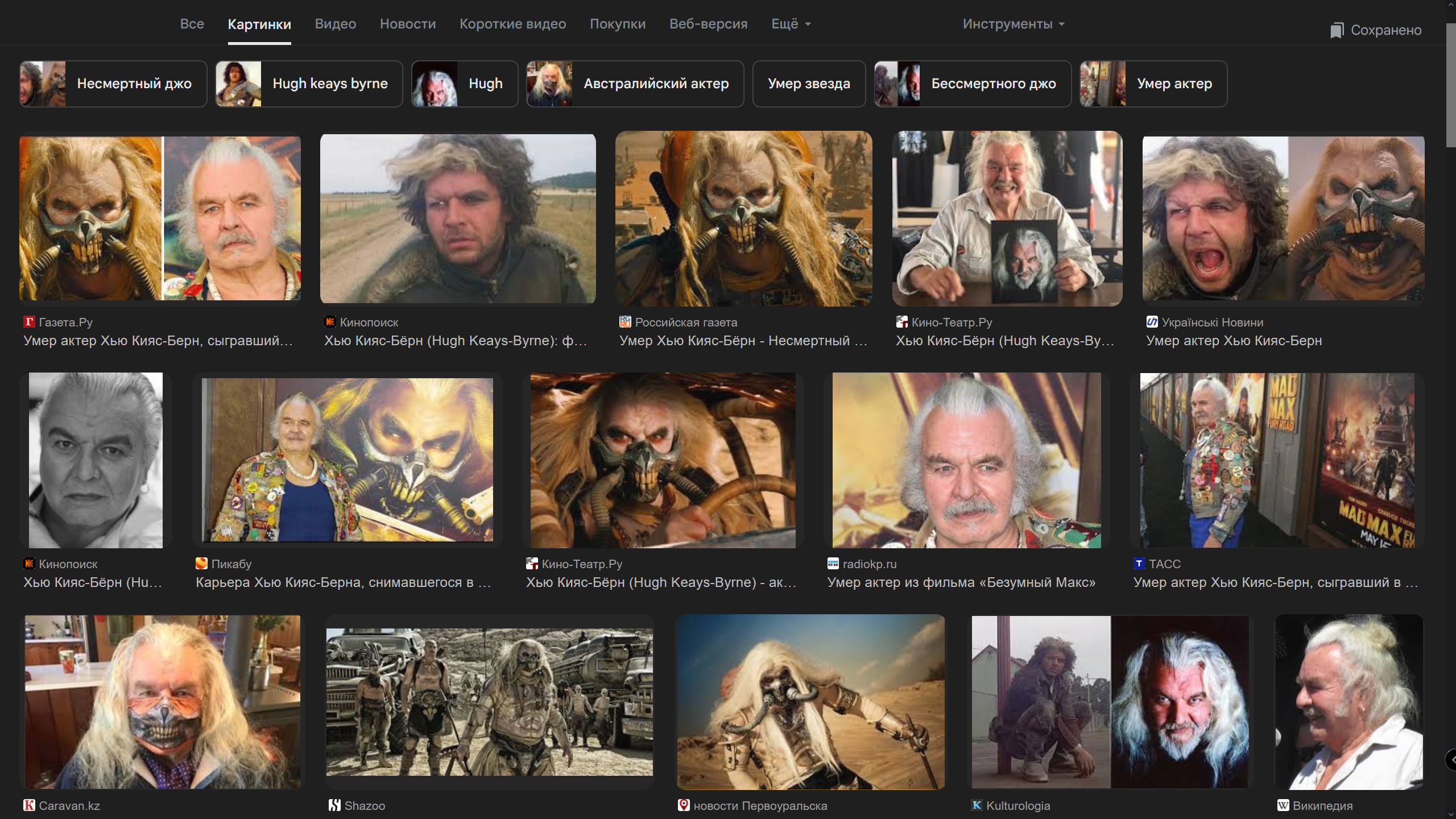Click the Кинопоиск favicon under the field photo
This screenshot has height=819, width=1456.
[330, 322]
